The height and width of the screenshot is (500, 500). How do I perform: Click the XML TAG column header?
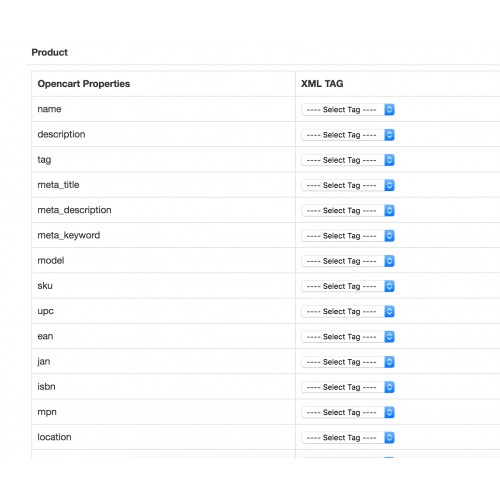pyautogui.click(x=322, y=84)
